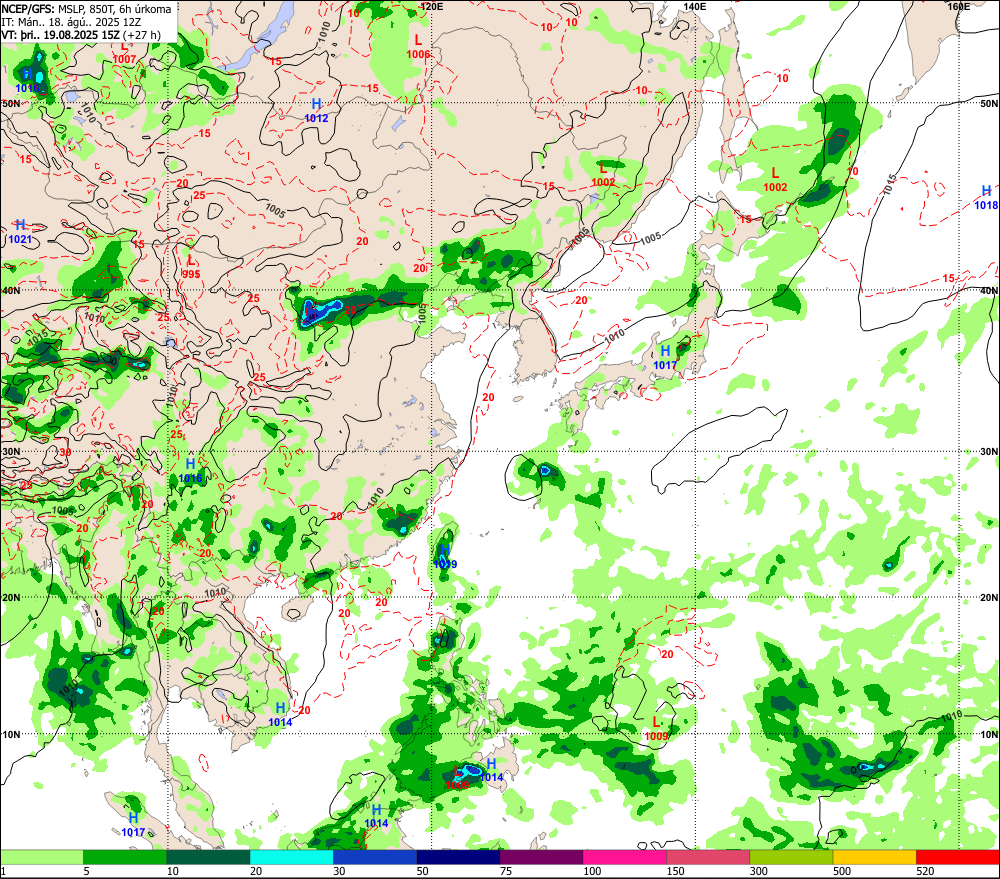This screenshot has width=1000, height=879.
Task: Click the navy 50–75 legend swatch
Action: 459,857
